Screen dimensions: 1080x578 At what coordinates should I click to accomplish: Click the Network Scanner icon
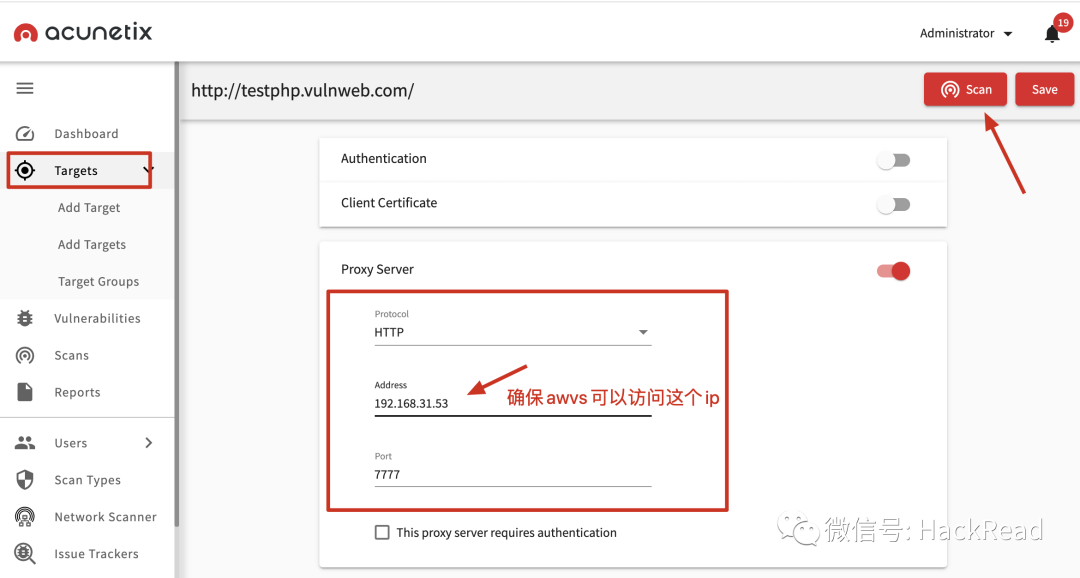(25, 517)
